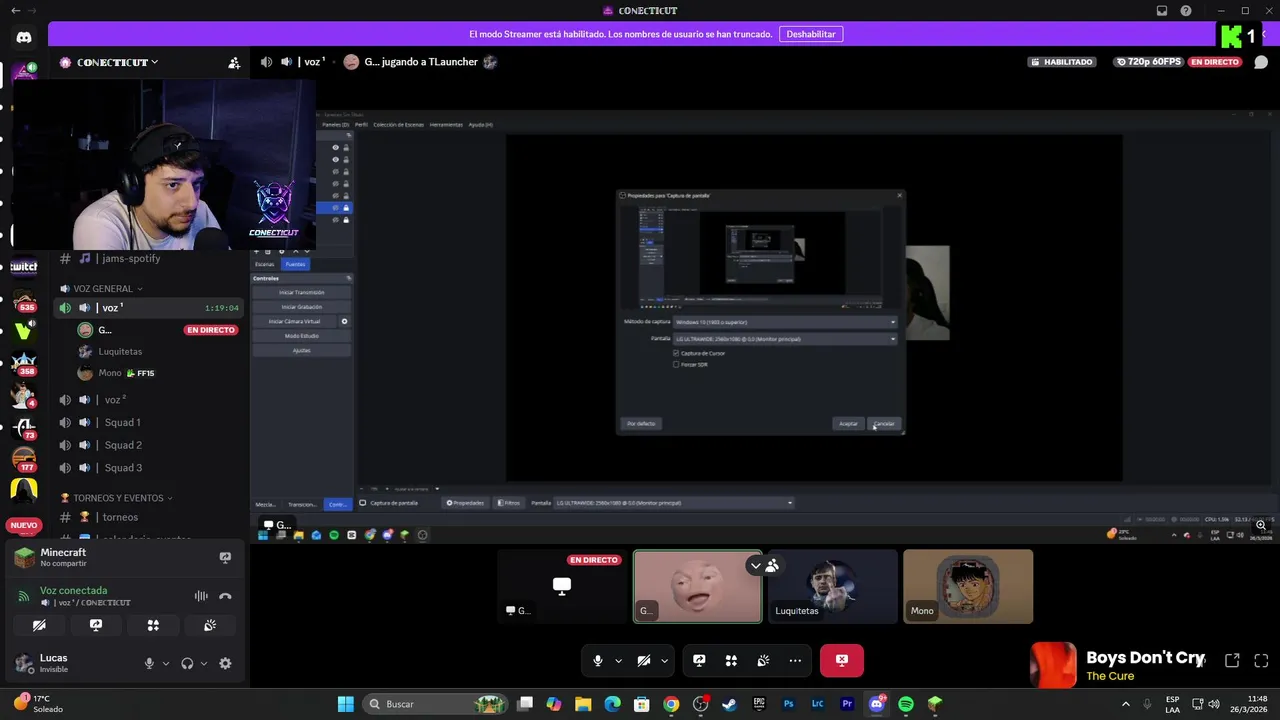Open Lightroom Classic from the taskbar

(818, 704)
